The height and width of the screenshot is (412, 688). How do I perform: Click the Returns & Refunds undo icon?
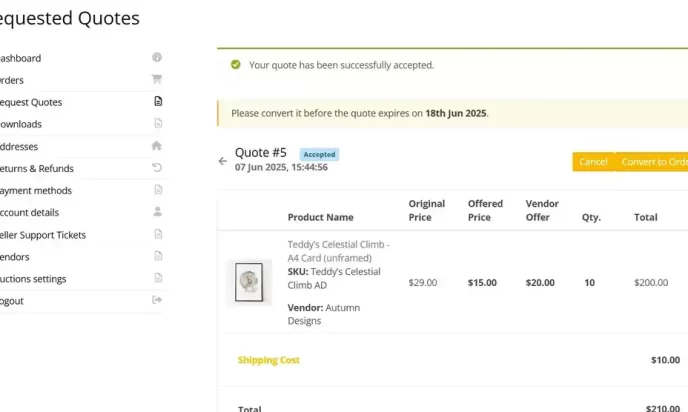[x=157, y=168]
